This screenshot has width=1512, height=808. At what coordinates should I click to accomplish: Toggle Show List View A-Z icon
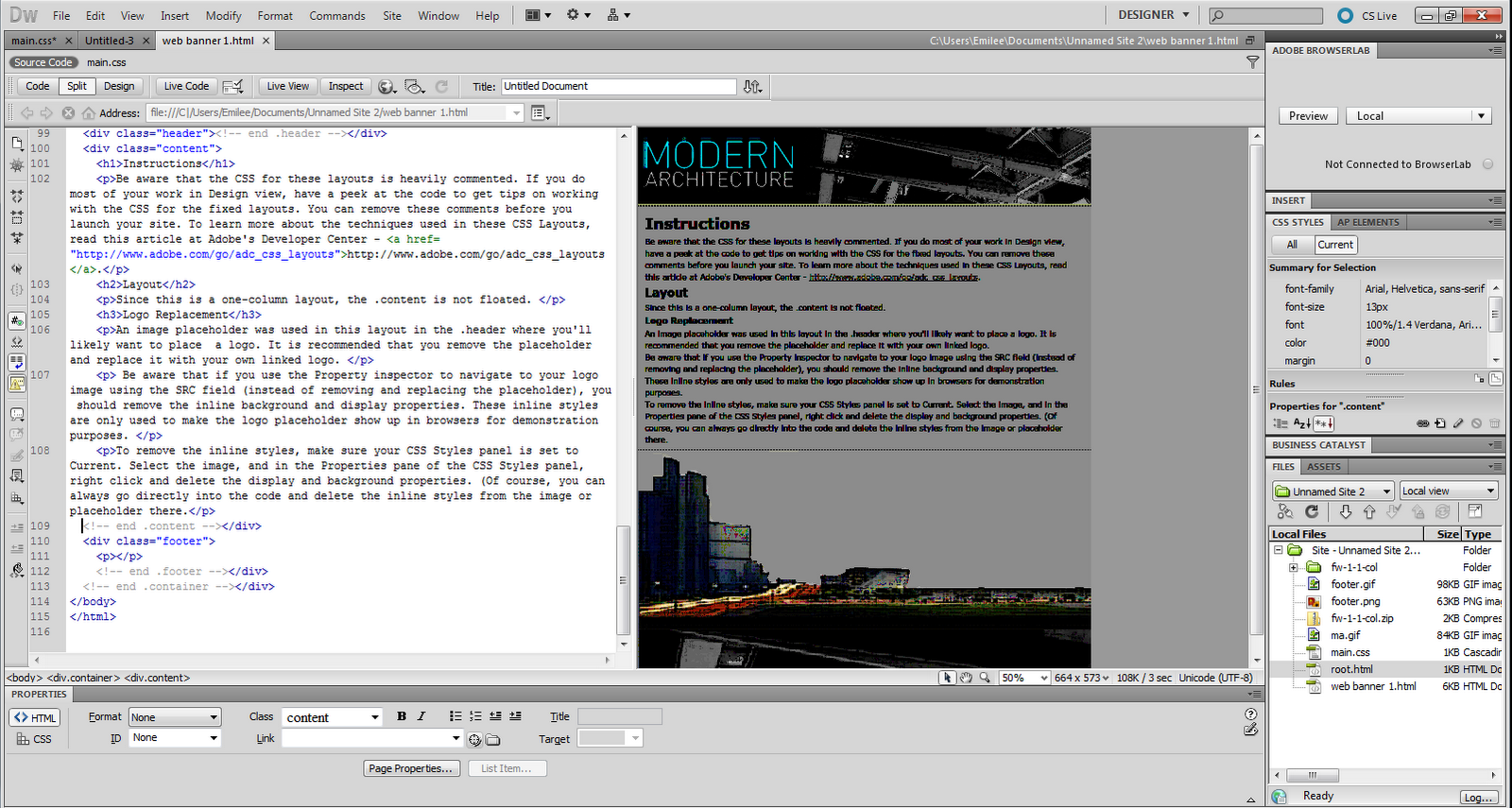[x=1302, y=423]
